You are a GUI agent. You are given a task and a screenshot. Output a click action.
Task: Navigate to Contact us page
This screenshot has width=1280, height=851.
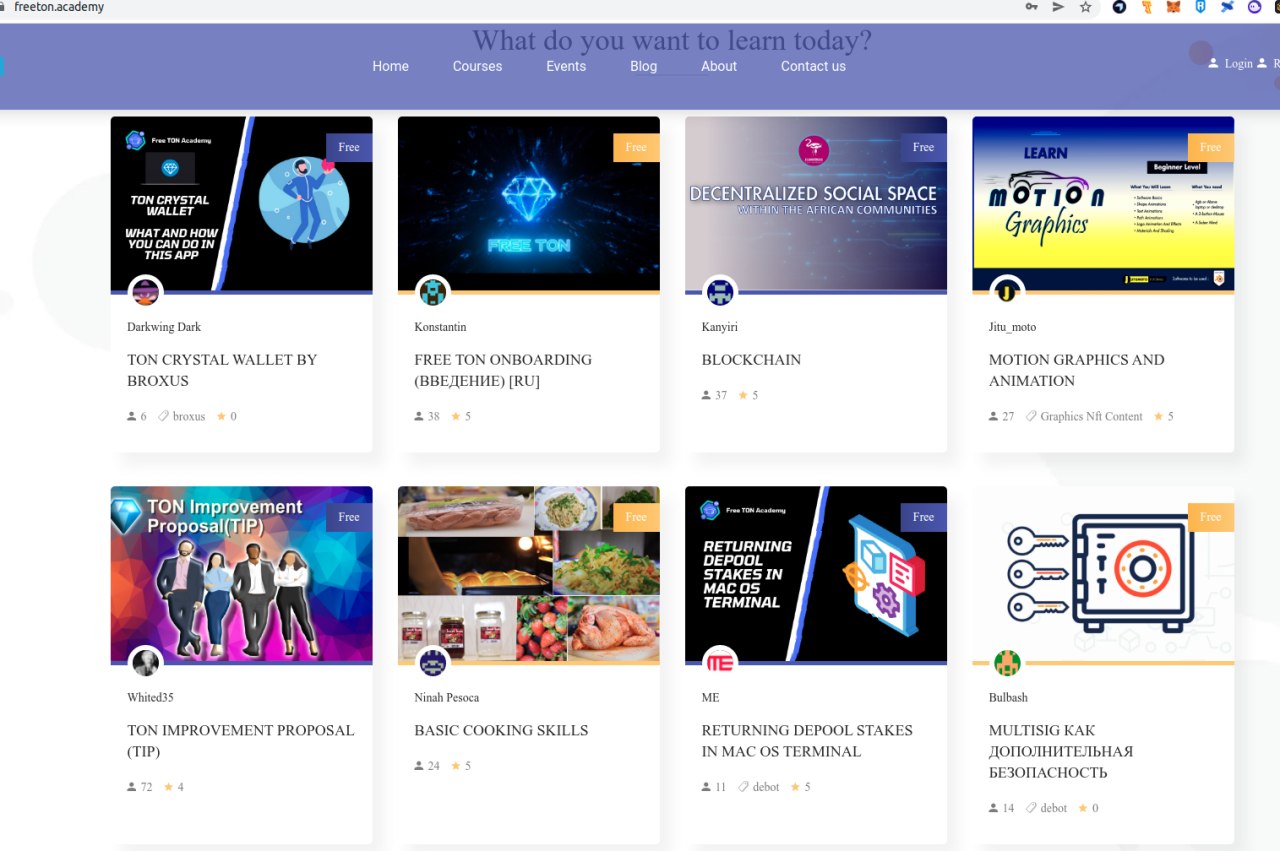click(813, 66)
